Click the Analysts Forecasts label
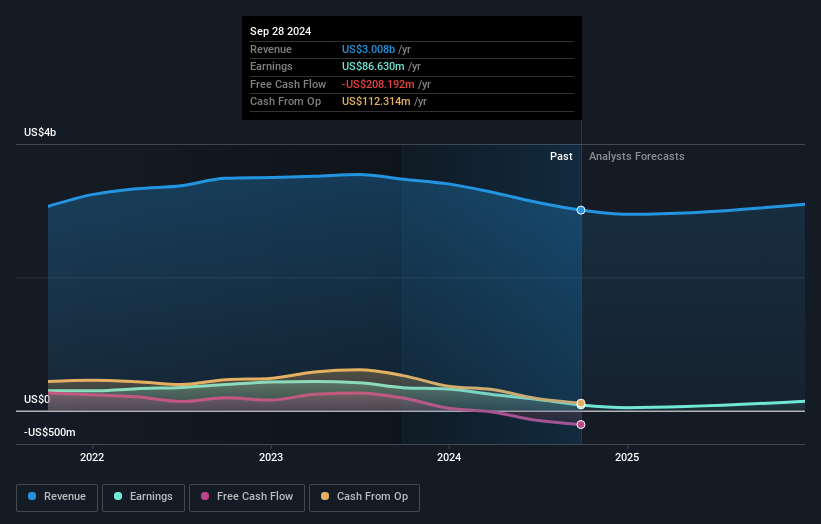The image size is (821, 524). [636, 156]
